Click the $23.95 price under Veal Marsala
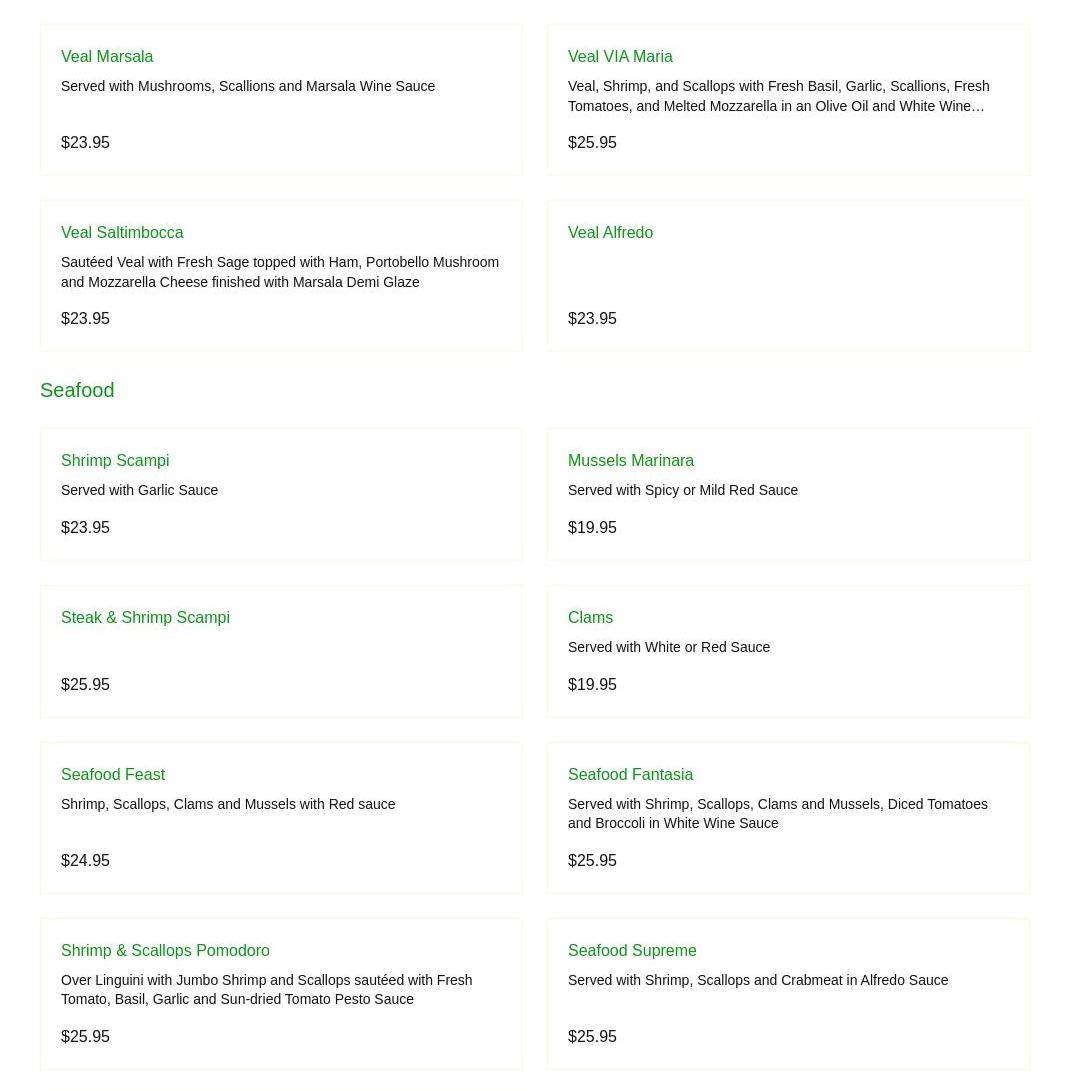This screenshot has height=1091, width=1070. [x=85, y=143]
